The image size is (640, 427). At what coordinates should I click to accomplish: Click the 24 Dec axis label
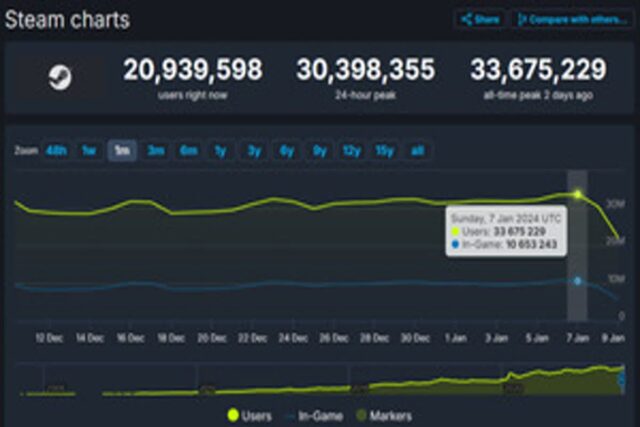293,338
